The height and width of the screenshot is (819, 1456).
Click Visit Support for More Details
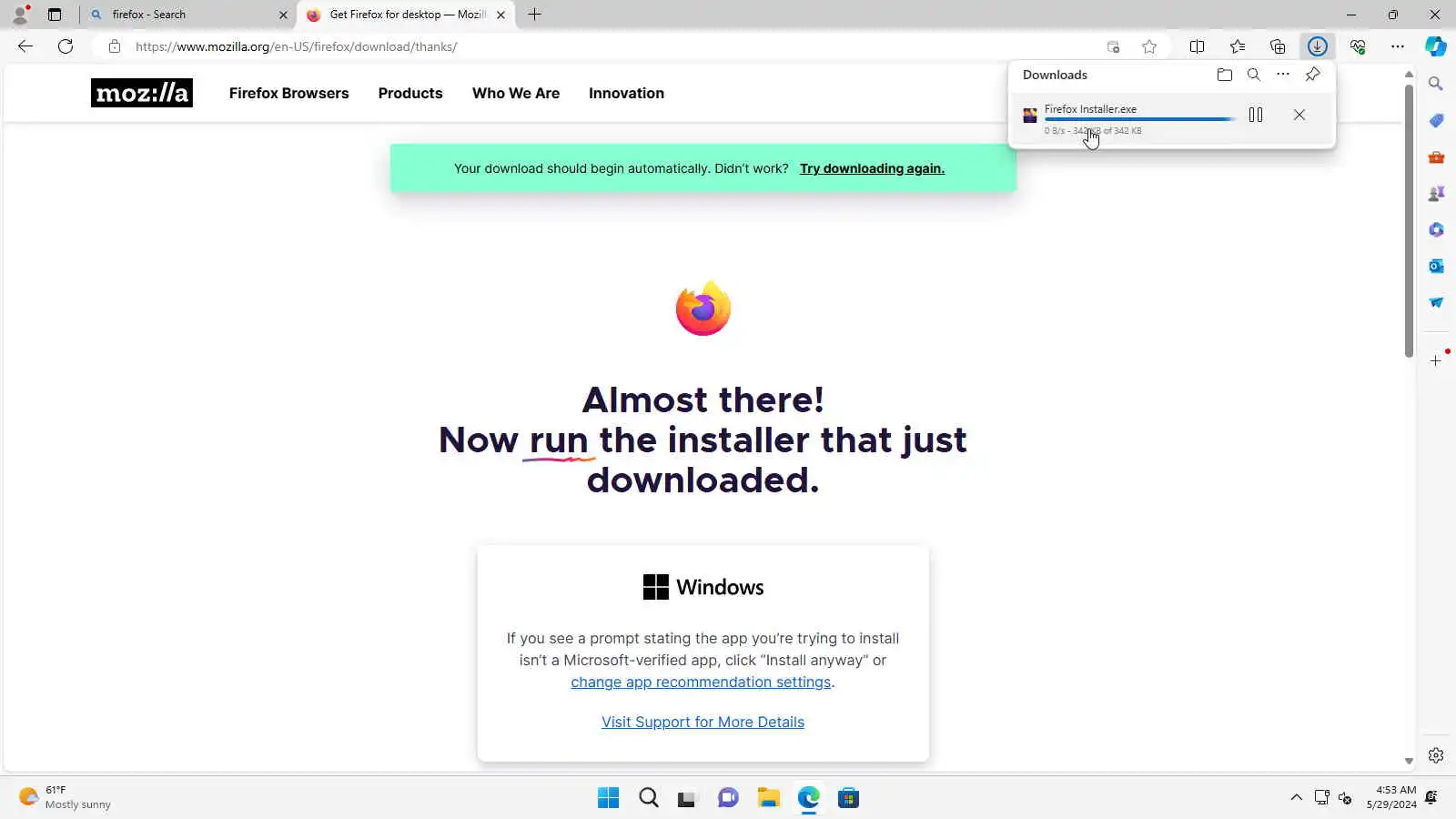click(x=703, y=722)
